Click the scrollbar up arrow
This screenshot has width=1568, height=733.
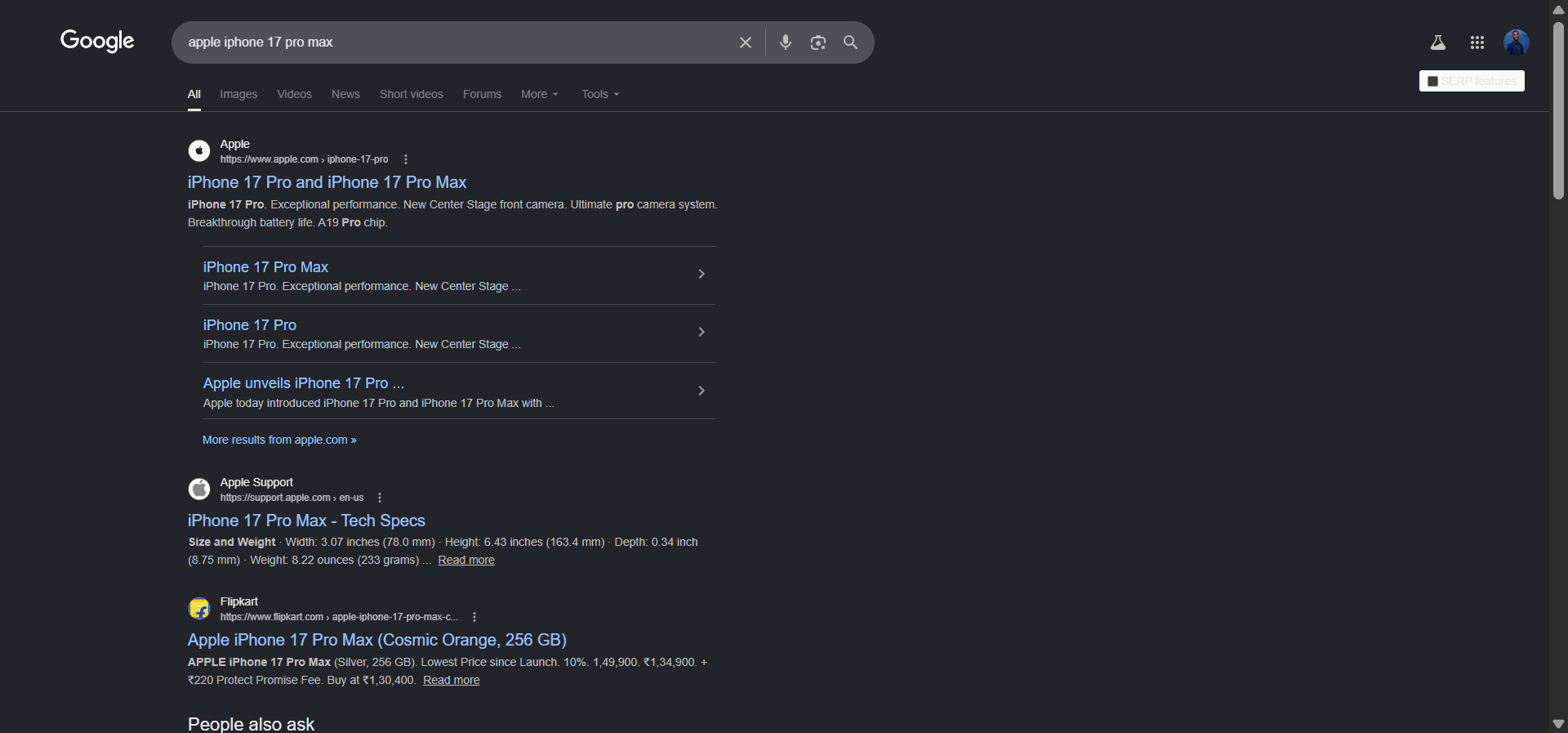click(x=1558, y=9)
